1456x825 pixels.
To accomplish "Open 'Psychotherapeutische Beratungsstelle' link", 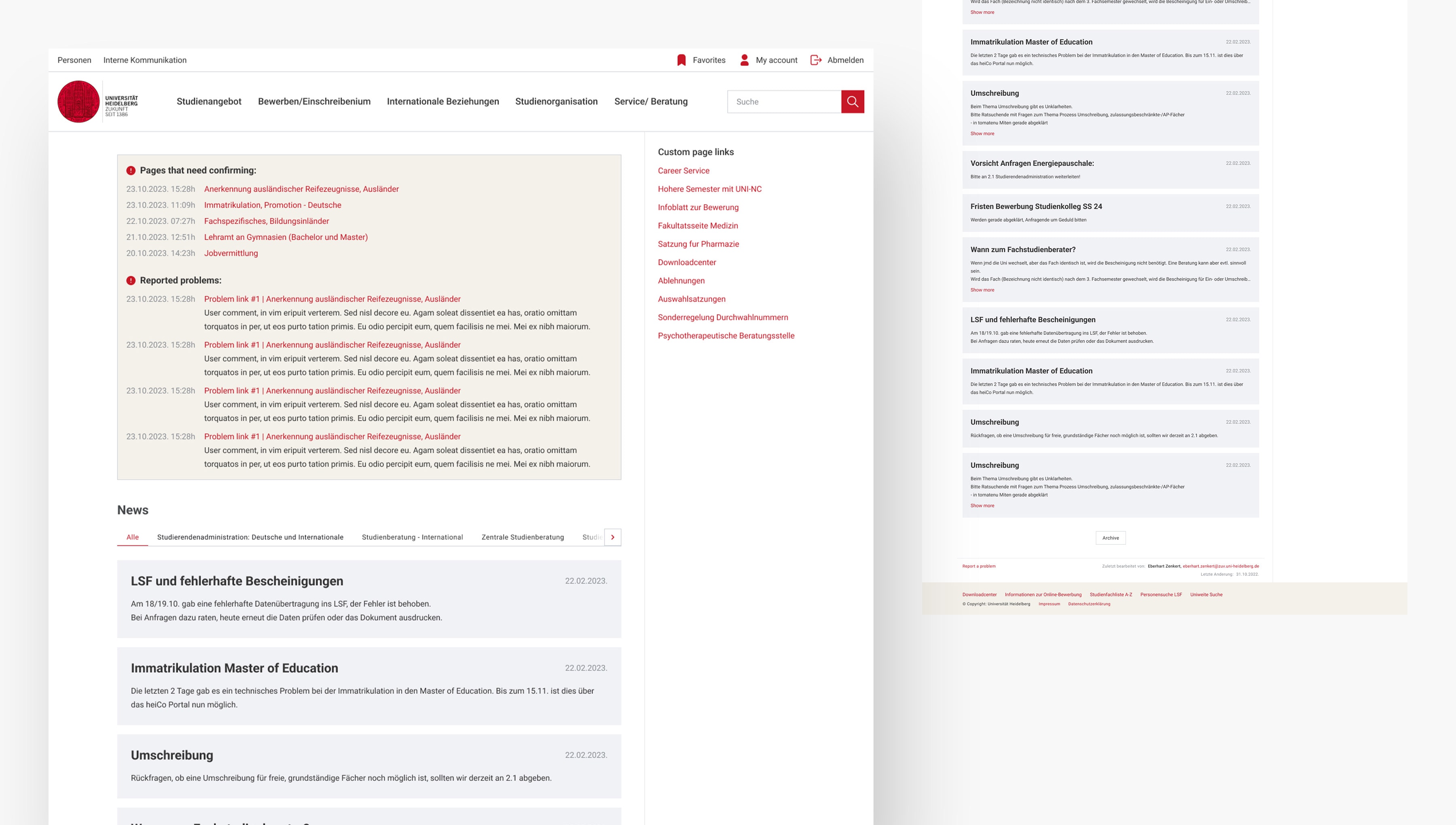I will coord(726,336).
